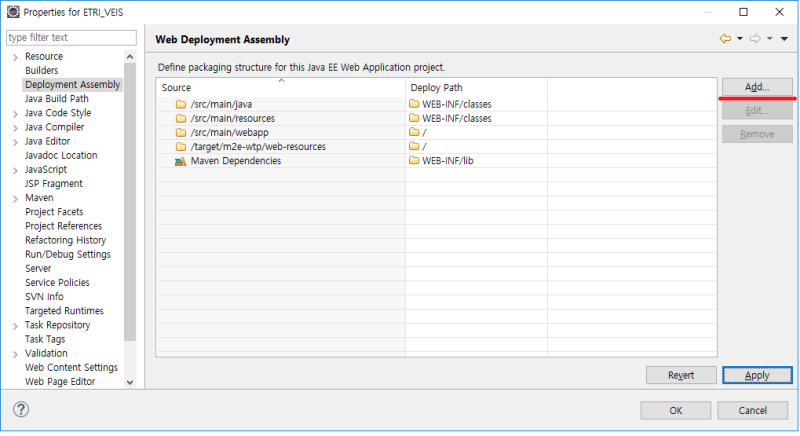
Task: Expand the JavaScript node
Action: tap(15, 170)
